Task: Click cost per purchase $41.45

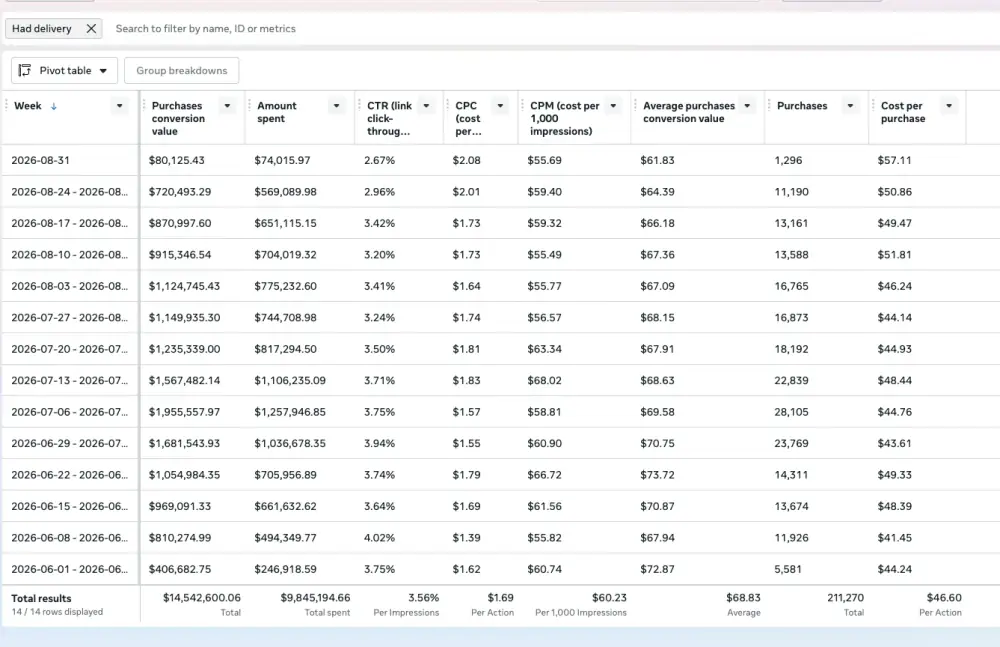Action: 895,537
